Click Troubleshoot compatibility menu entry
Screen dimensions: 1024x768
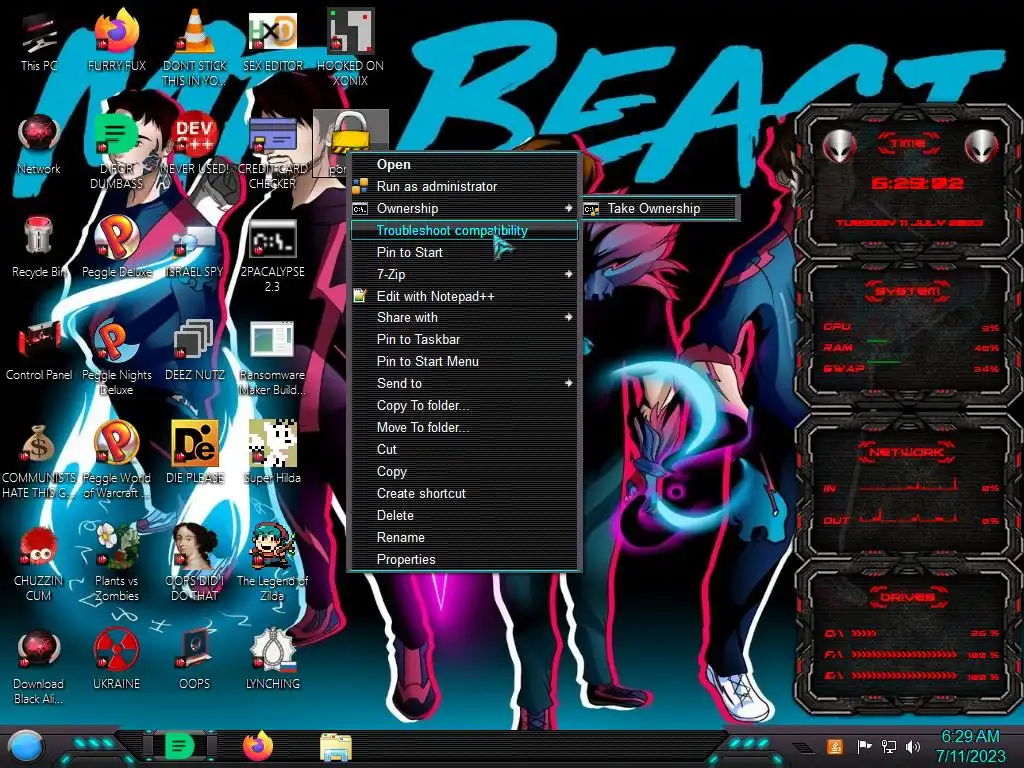point(464,231)
